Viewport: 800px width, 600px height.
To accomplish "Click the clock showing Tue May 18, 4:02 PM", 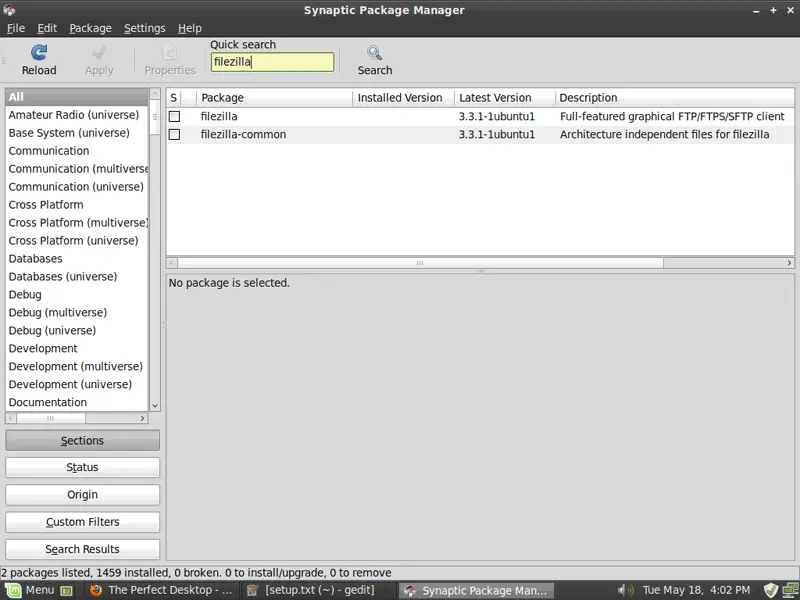I will 696,590.
